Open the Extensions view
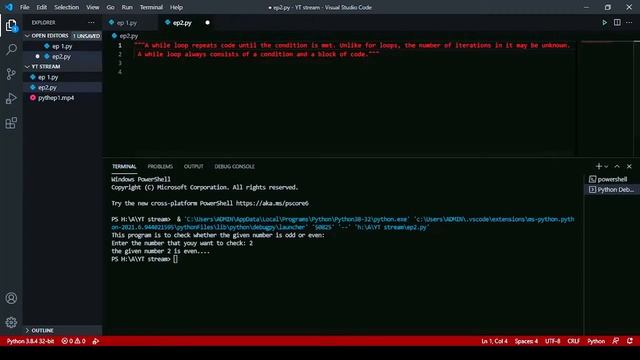This screenshot has width=640, height=360. pyautogui.click(x=11, y=123)
